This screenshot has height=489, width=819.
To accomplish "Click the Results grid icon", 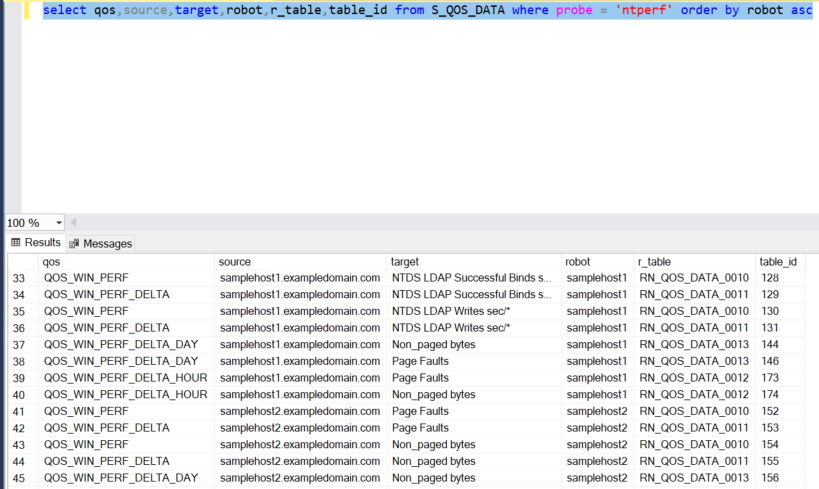I will click(15, 243).
